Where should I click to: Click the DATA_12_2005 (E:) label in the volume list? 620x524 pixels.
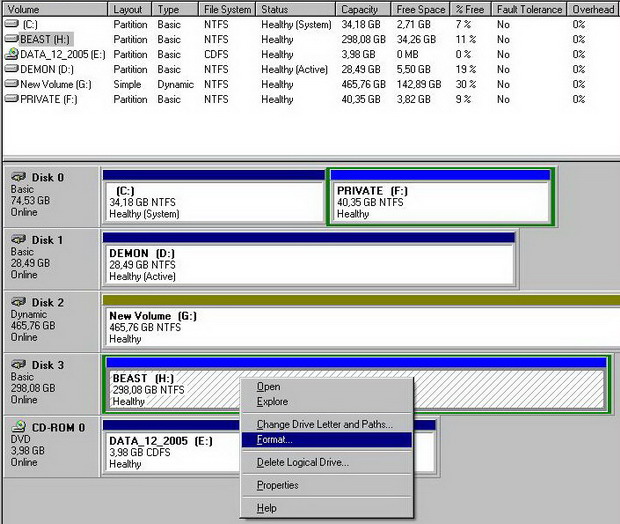pyautogui.click(x=62, y=54)
